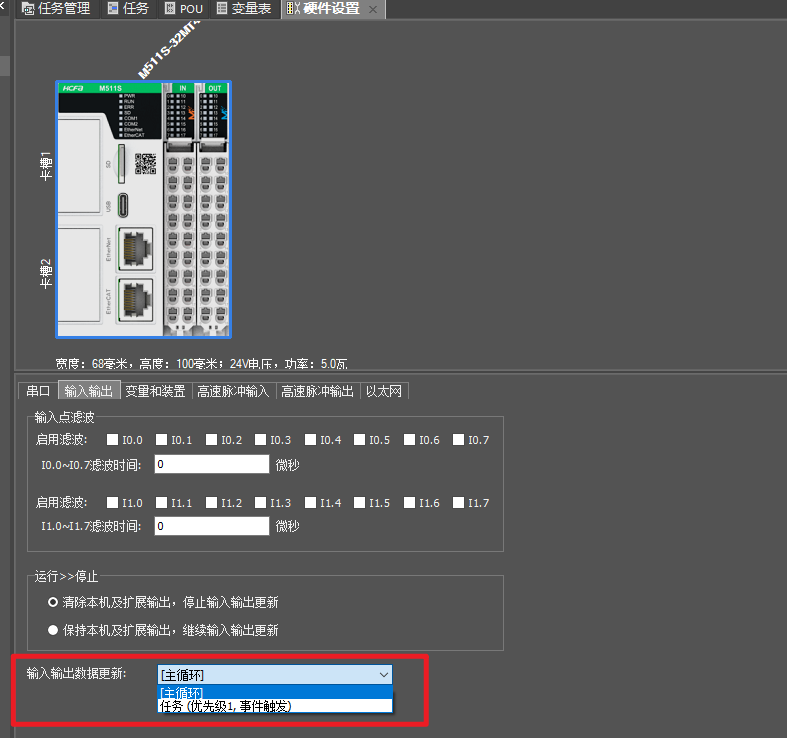Open the 任务管理 tab
Image resolution: width=787 pixels, height=738 pixels.
click(x=56, y=9)
